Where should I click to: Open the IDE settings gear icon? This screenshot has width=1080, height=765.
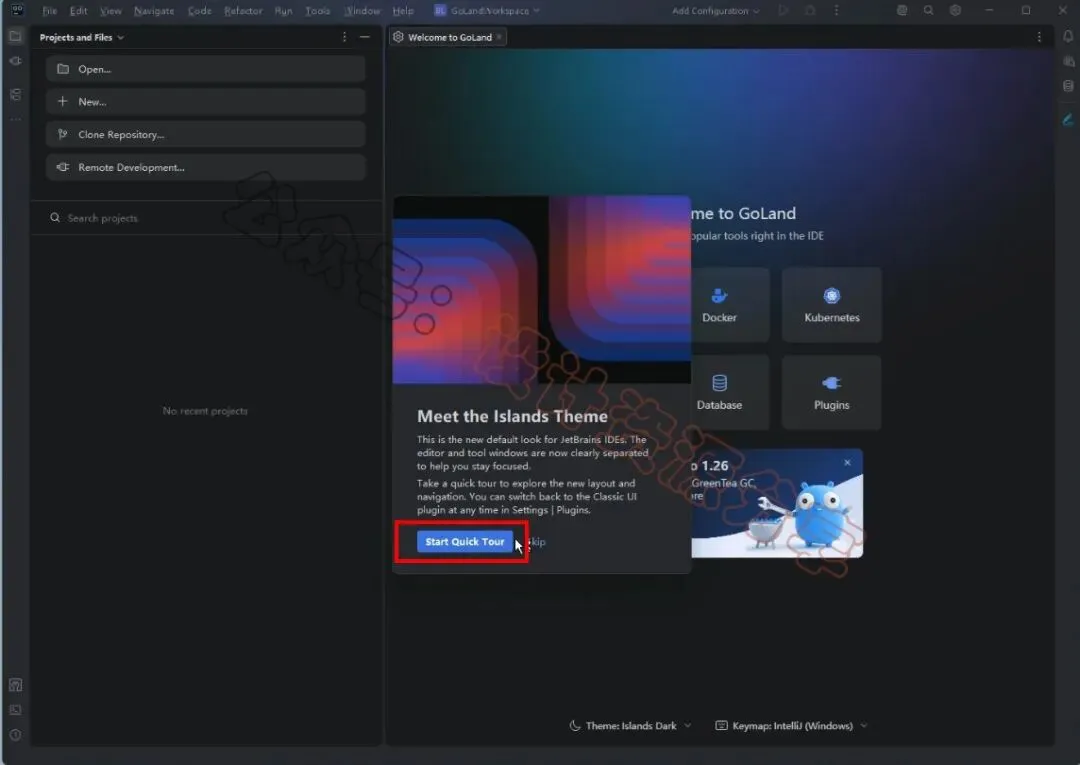pyautogui.click(x=955, y=10)
